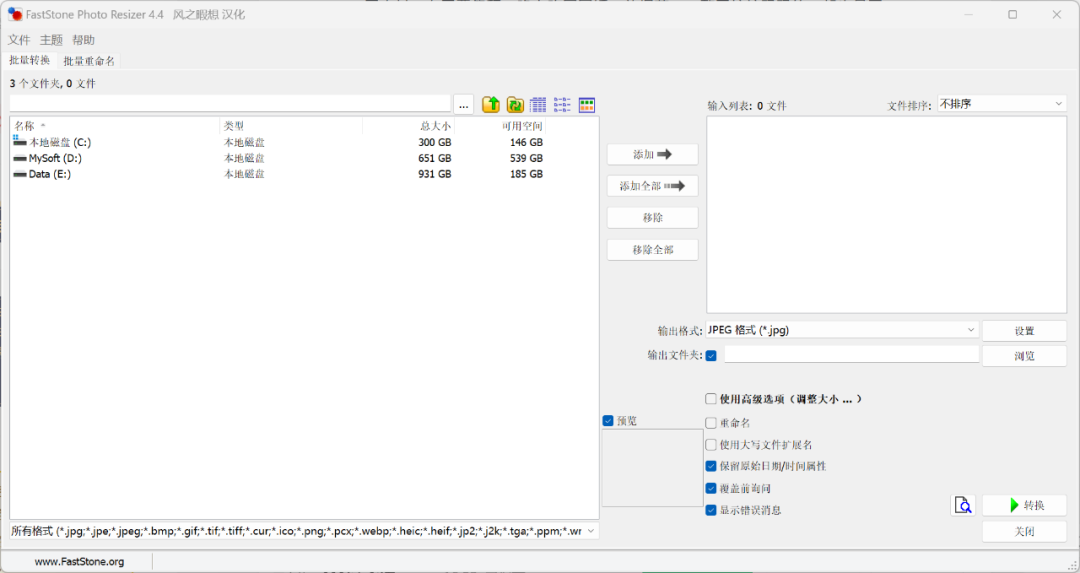This screenshot has width=1080, height=573.
Task: Click the 931 GB total size cell
Action: pyautogui.click(x=435, y=174)
